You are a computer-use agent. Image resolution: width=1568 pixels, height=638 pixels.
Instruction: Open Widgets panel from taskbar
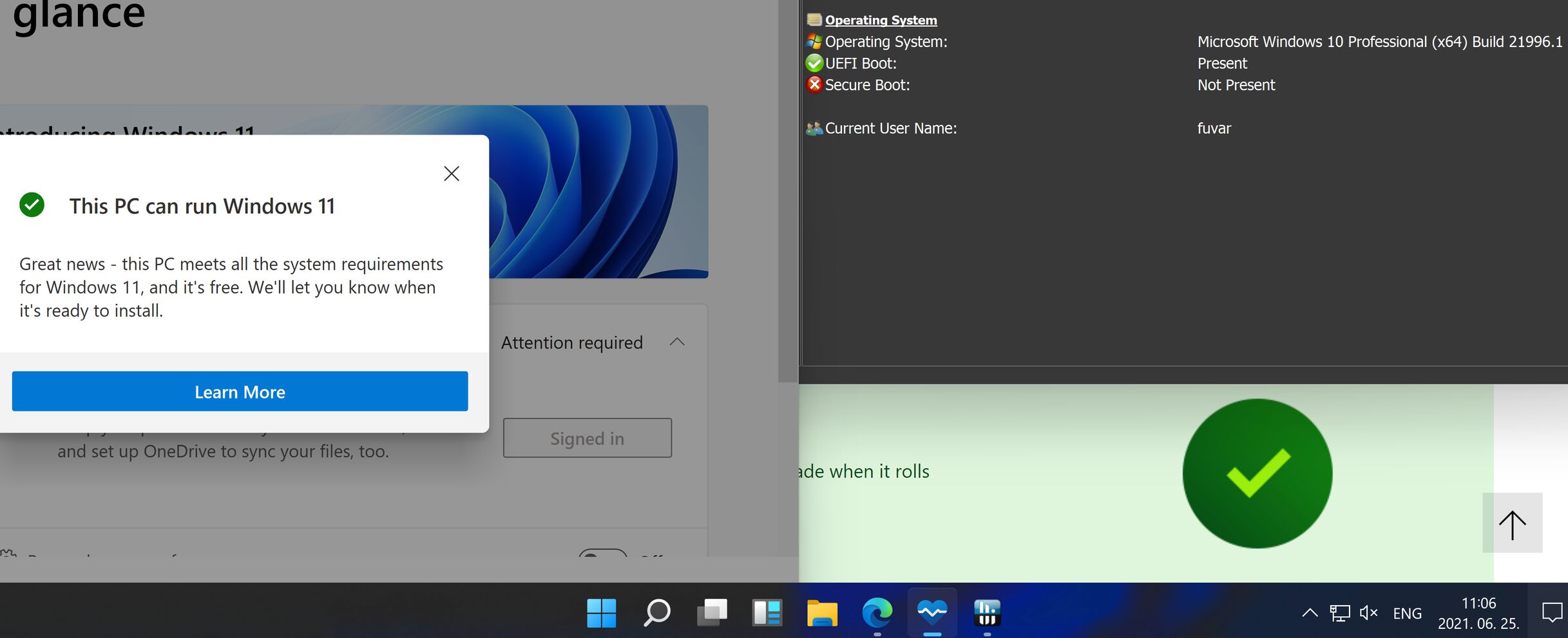point(767,612)
